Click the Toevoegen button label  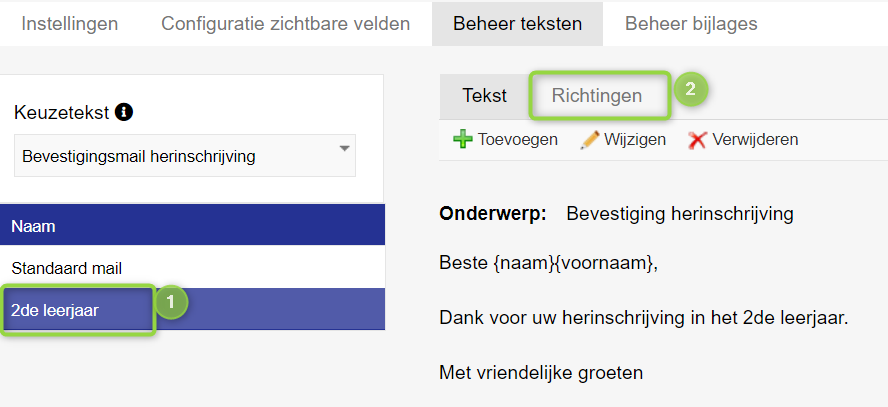tap(518, 139)
